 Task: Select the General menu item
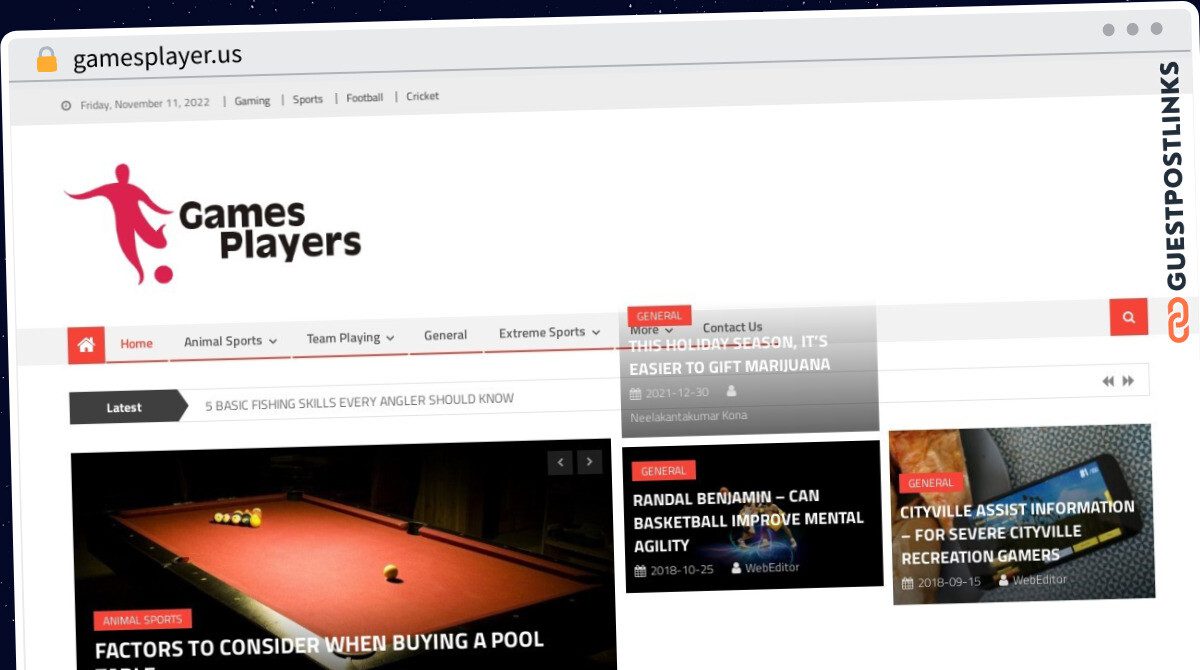445,335
